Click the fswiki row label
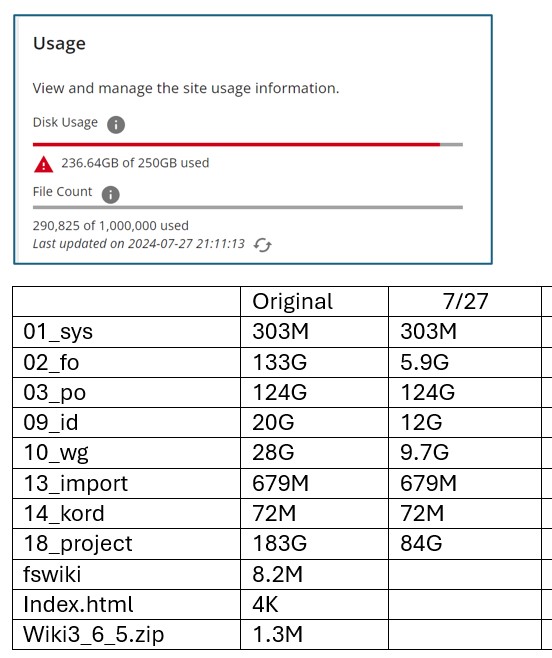552x658 pixels. pos(126,574)
